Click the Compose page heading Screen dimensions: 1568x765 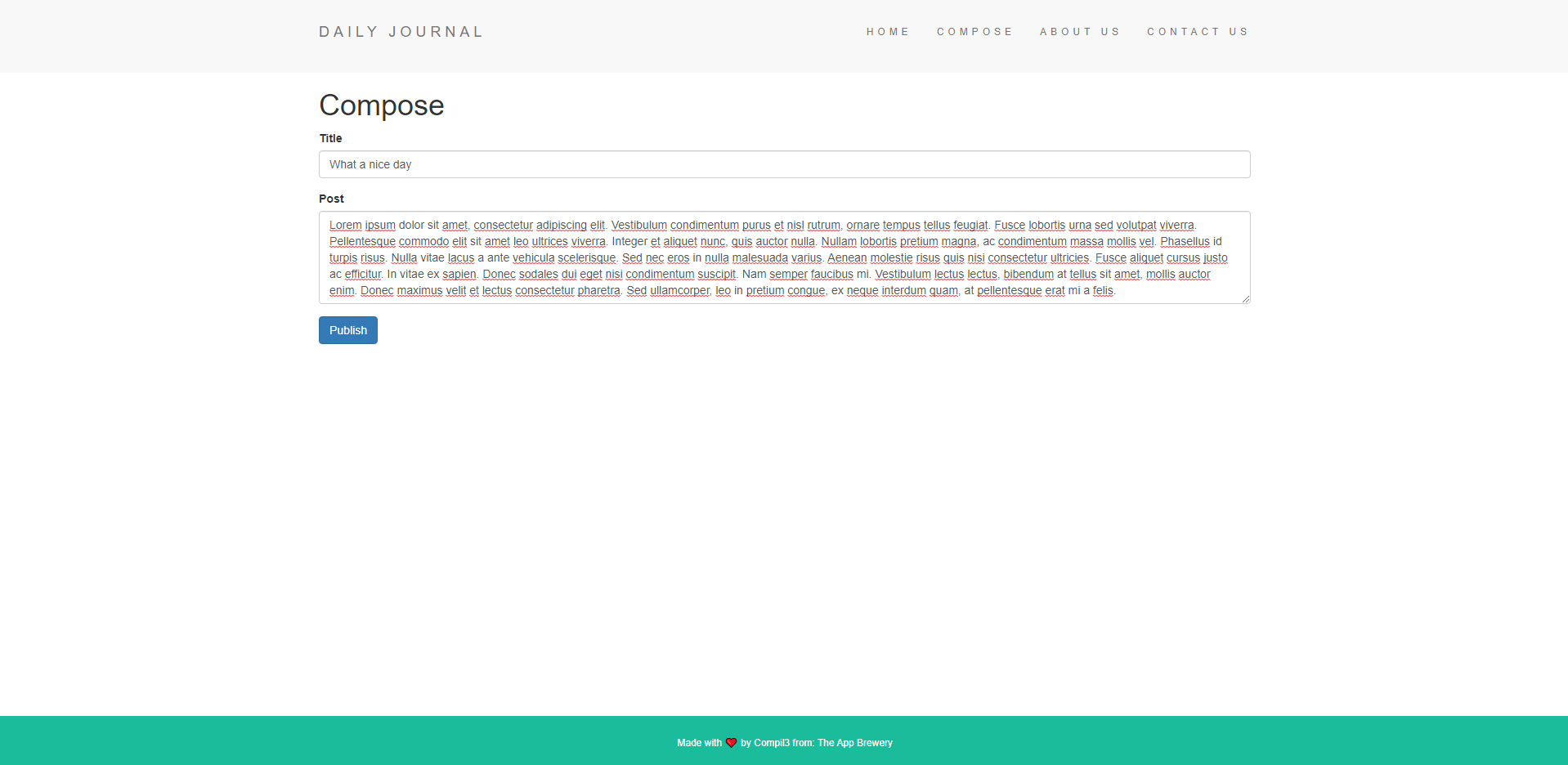point(381,105)
